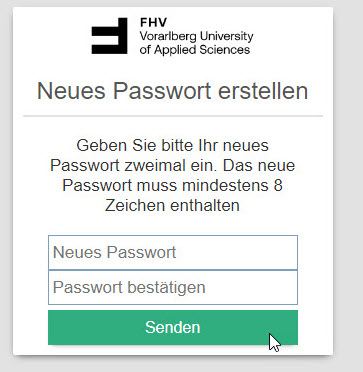This screenshot has width=363, height=372.
Task: Focus the Neues Passwort input field
Action: pyautogui.click(x=173, y=252)
